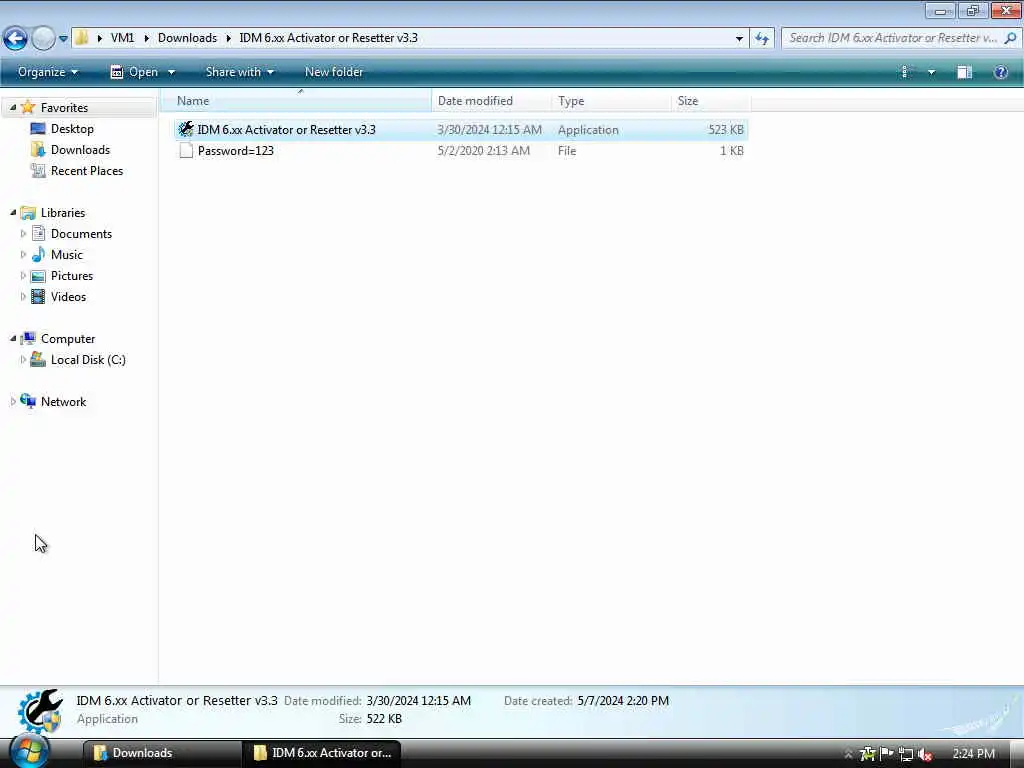The image size is (1024, 768).
Task: Click the folder icon in address bar
Action: coord(82,38)
